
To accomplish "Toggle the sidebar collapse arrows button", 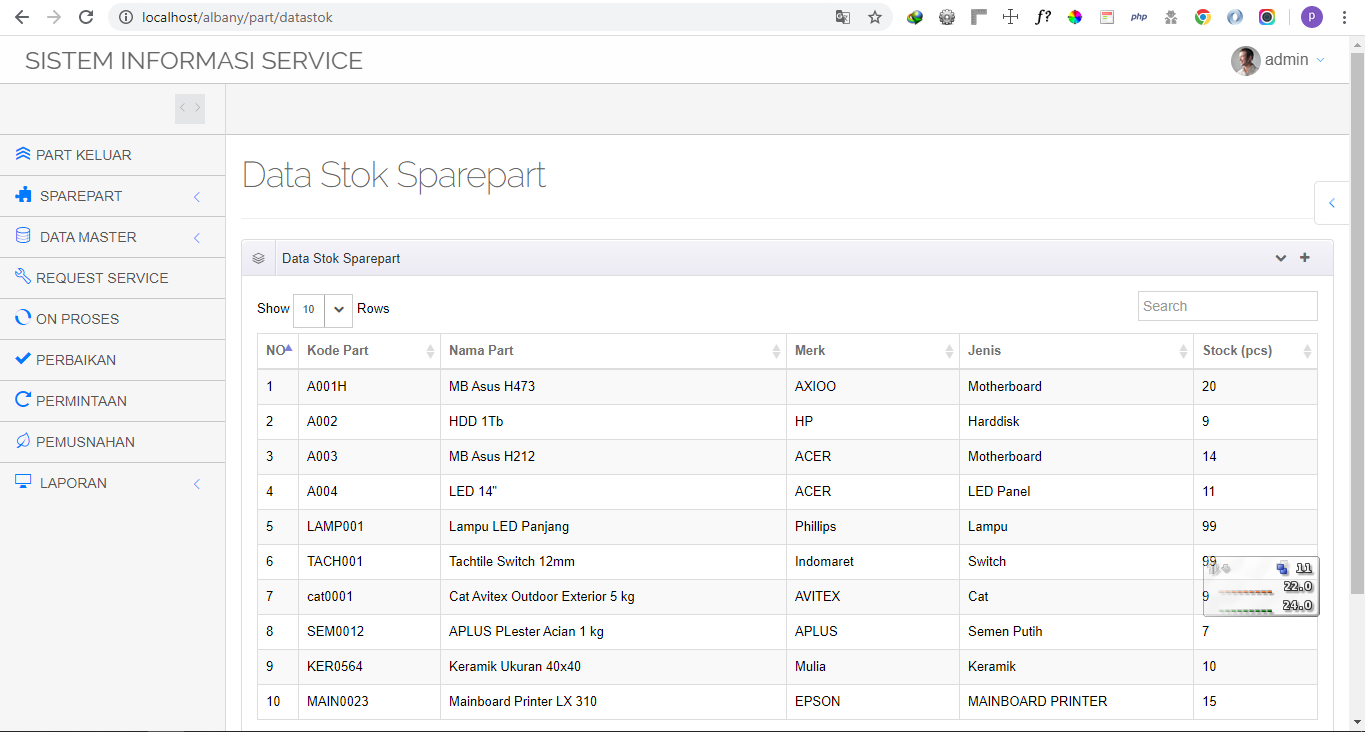I will click(190, 108).
